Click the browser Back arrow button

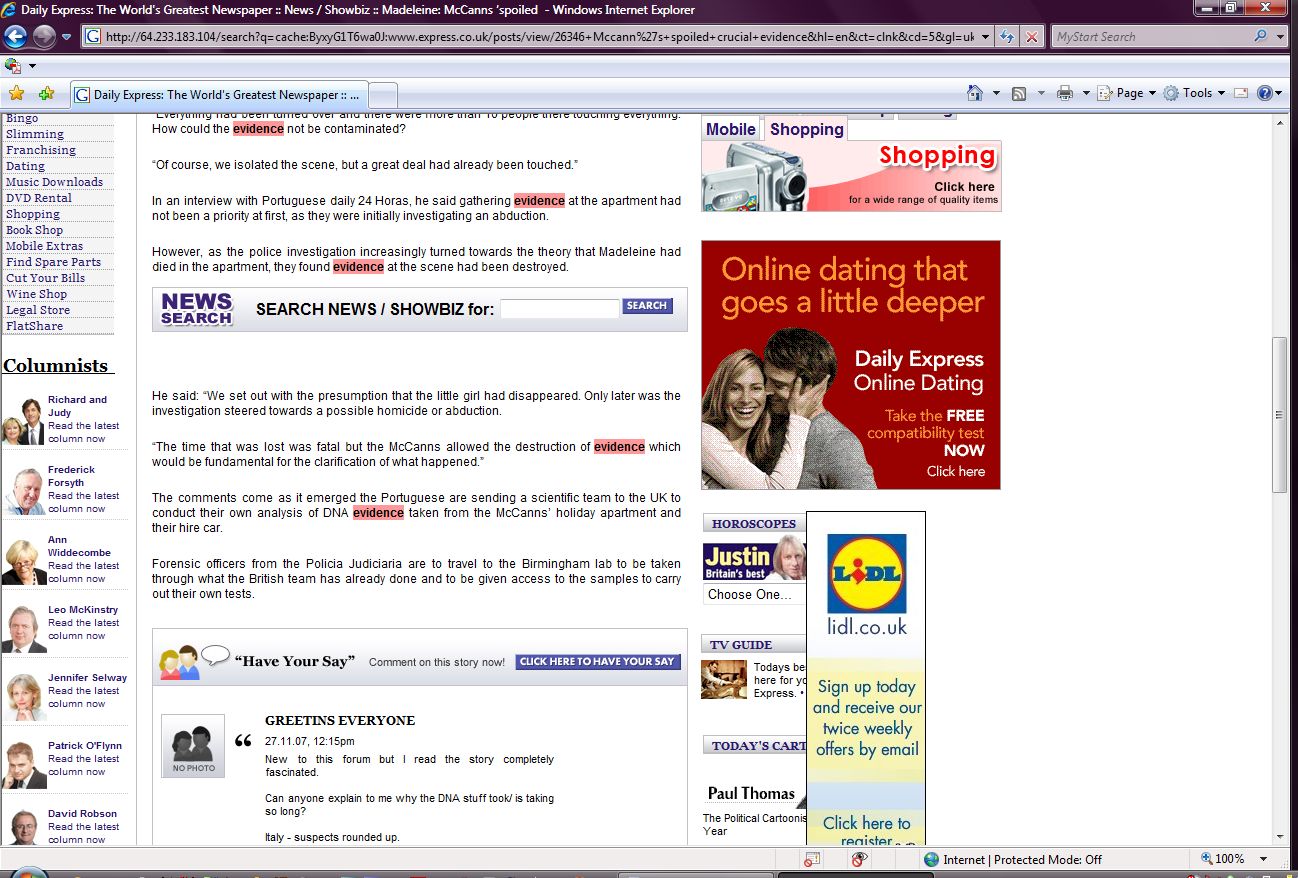[x=15, y=37]
